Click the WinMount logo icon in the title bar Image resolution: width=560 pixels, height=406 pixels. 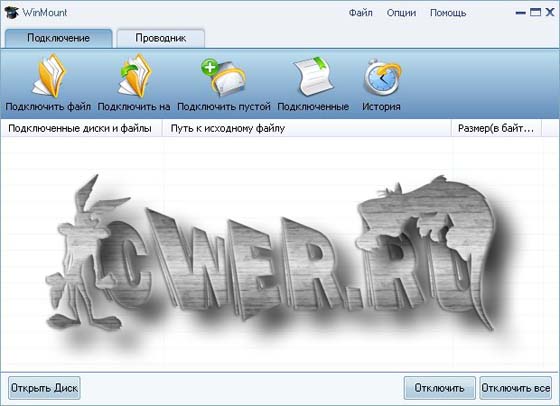pyautogui.click(x=12, y=12)
